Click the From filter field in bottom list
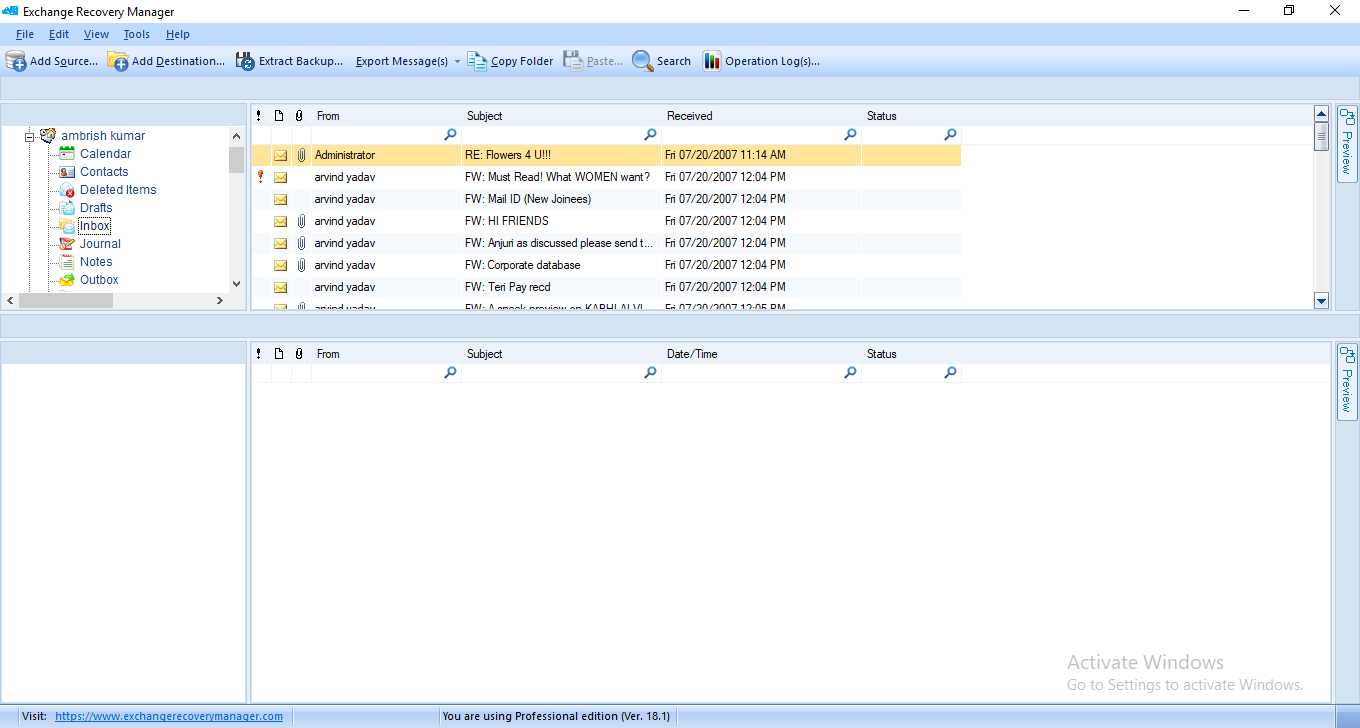1360x728 pixels. tap(386, 372)
